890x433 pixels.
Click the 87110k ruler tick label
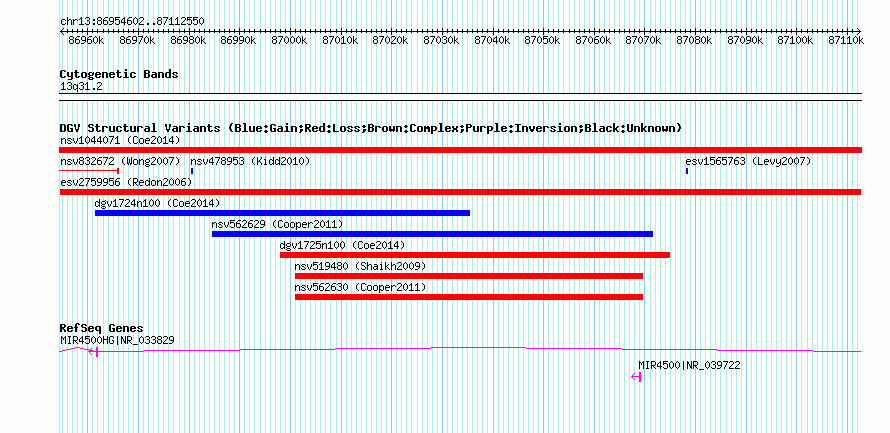[x=846, y=40]
